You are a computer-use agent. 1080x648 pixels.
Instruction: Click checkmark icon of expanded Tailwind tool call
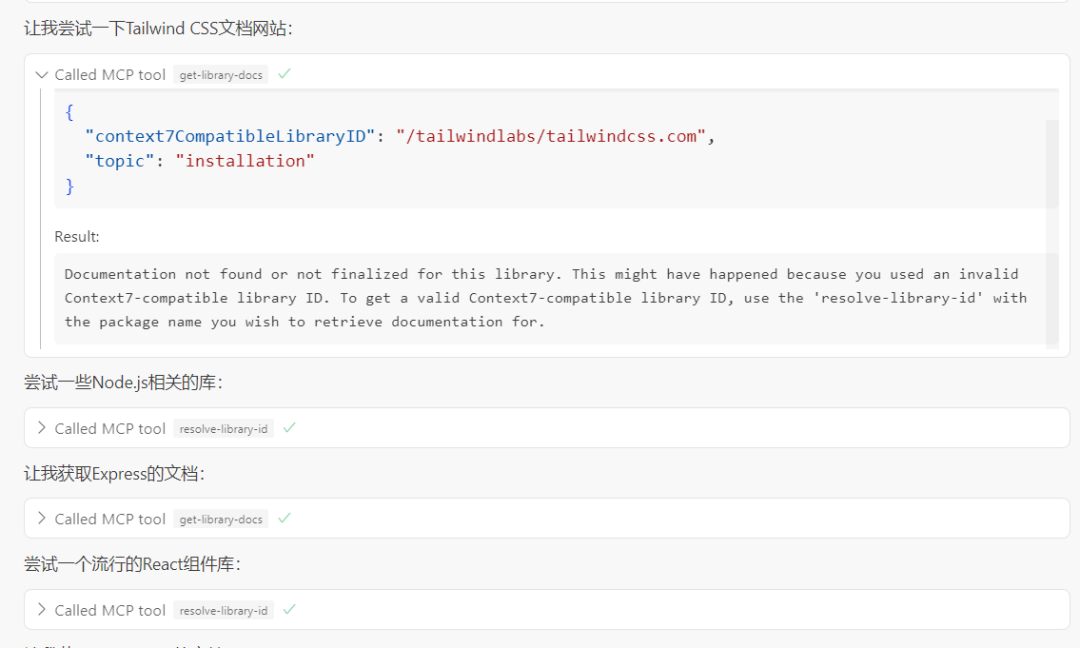pyautogui.click(x=284, y=74)
